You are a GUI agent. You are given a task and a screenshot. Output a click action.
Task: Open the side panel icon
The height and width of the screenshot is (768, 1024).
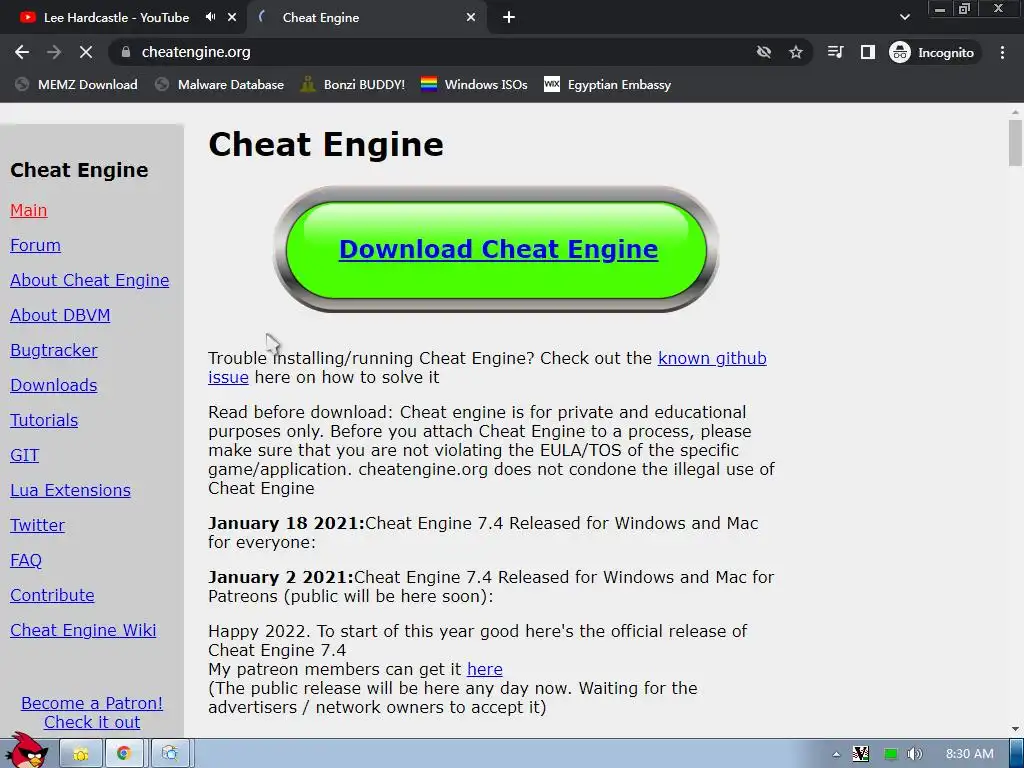[x=867, y=52]
